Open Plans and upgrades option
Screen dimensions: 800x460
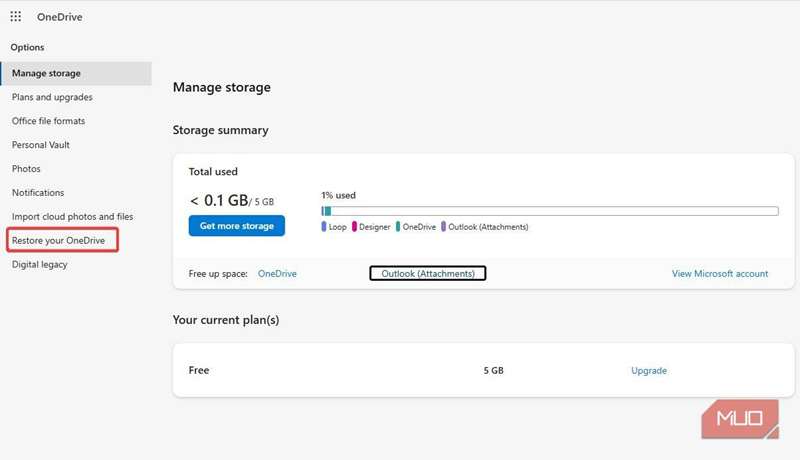[52, 97]
